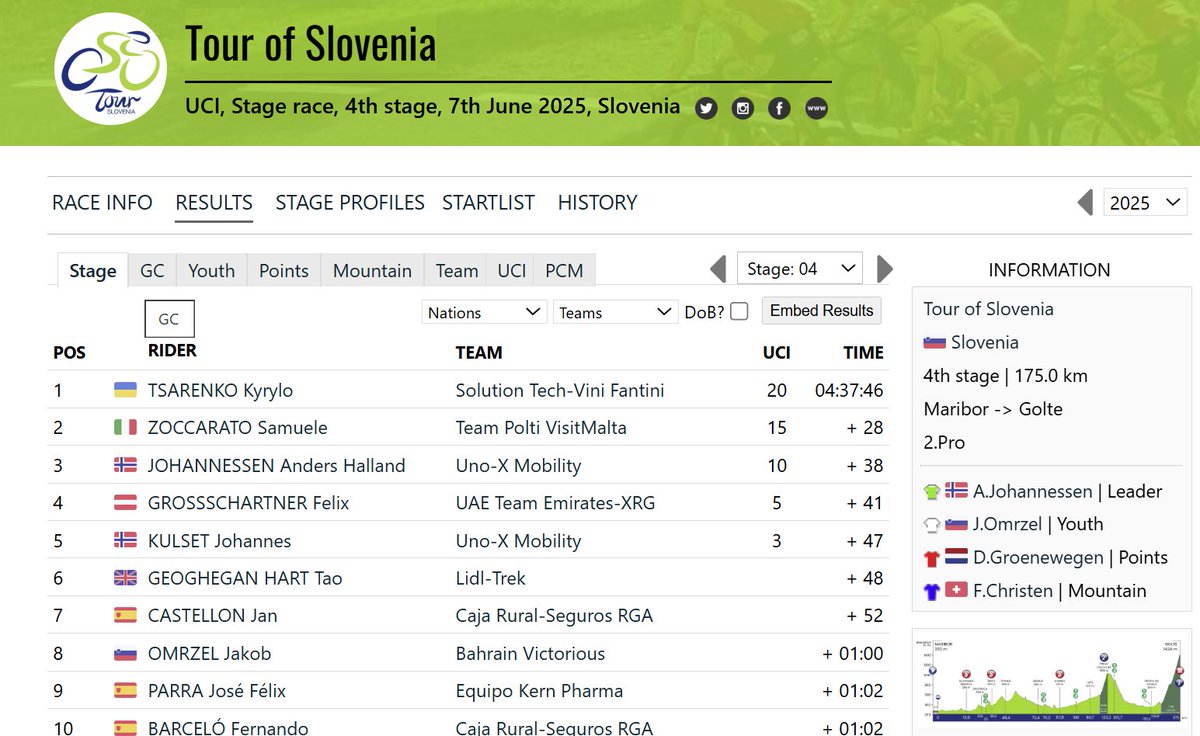
Task: Open the Facebook social icon
Action: point(779,109)
